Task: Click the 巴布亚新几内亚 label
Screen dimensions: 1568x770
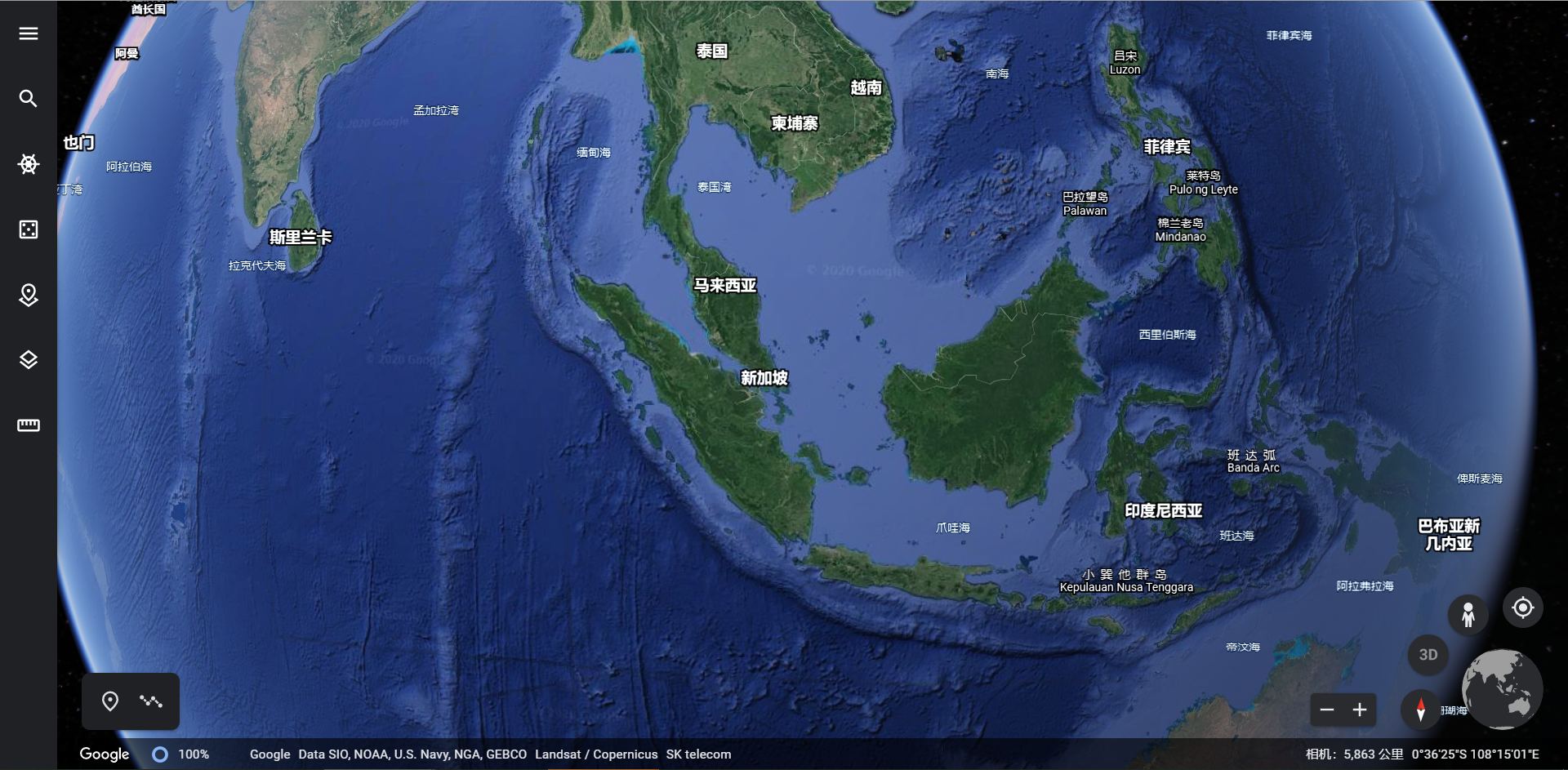Action: (x=1449, y=535)
